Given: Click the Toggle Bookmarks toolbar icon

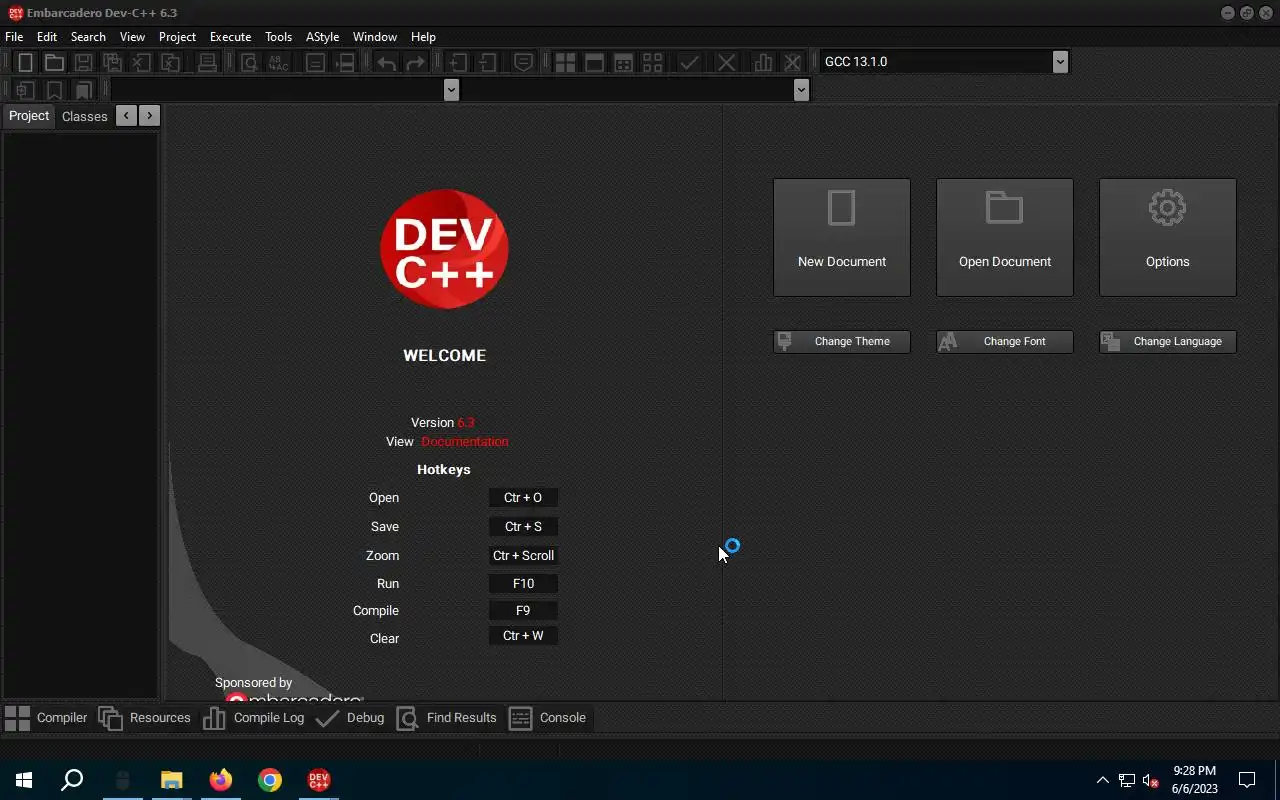Looking at the screenshot, I should [54, 90].
